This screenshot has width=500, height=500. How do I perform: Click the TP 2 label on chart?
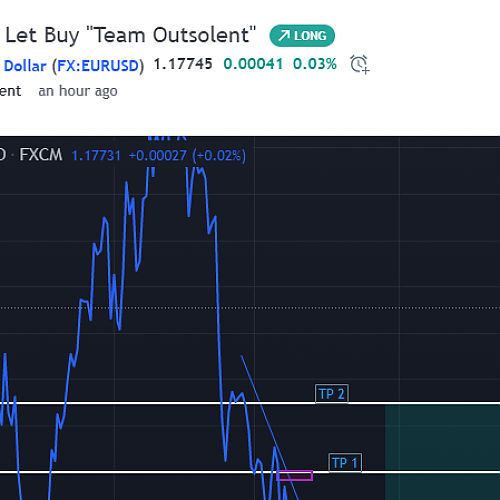pos(332,394)
